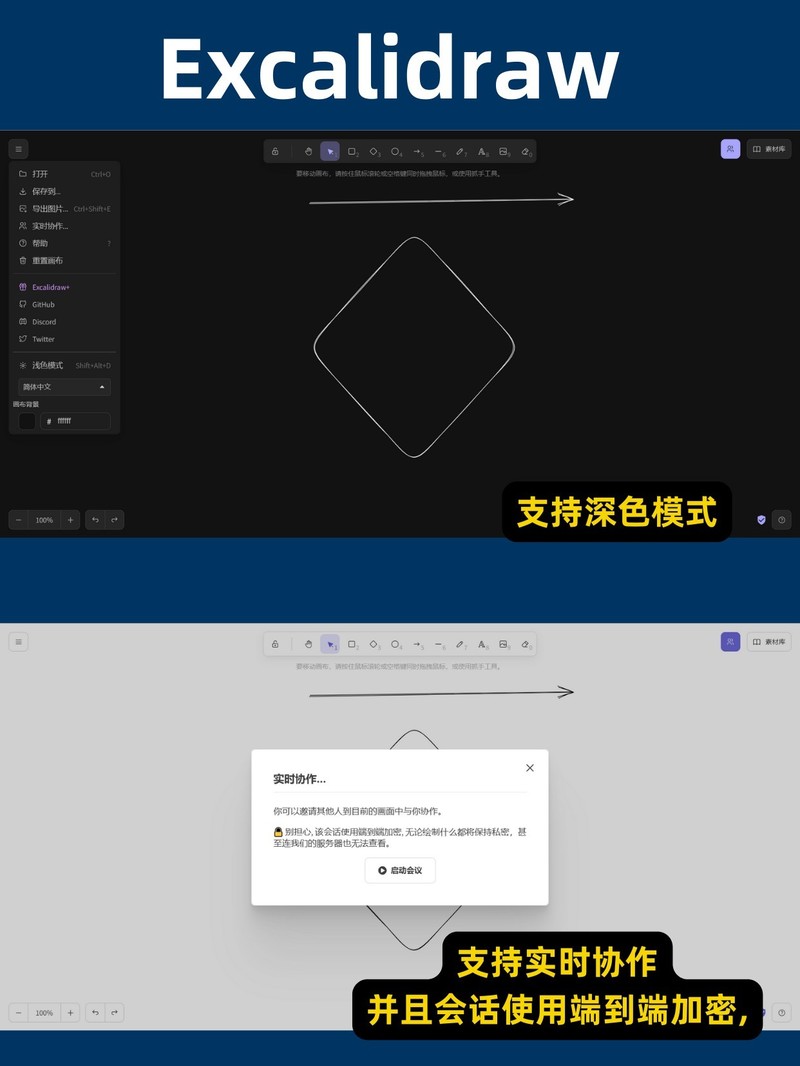Image resolution: width=800 pixels, height=1066 pixels.
Task: Undo last action in light-mode screenshot
Action: (95, 1013)
